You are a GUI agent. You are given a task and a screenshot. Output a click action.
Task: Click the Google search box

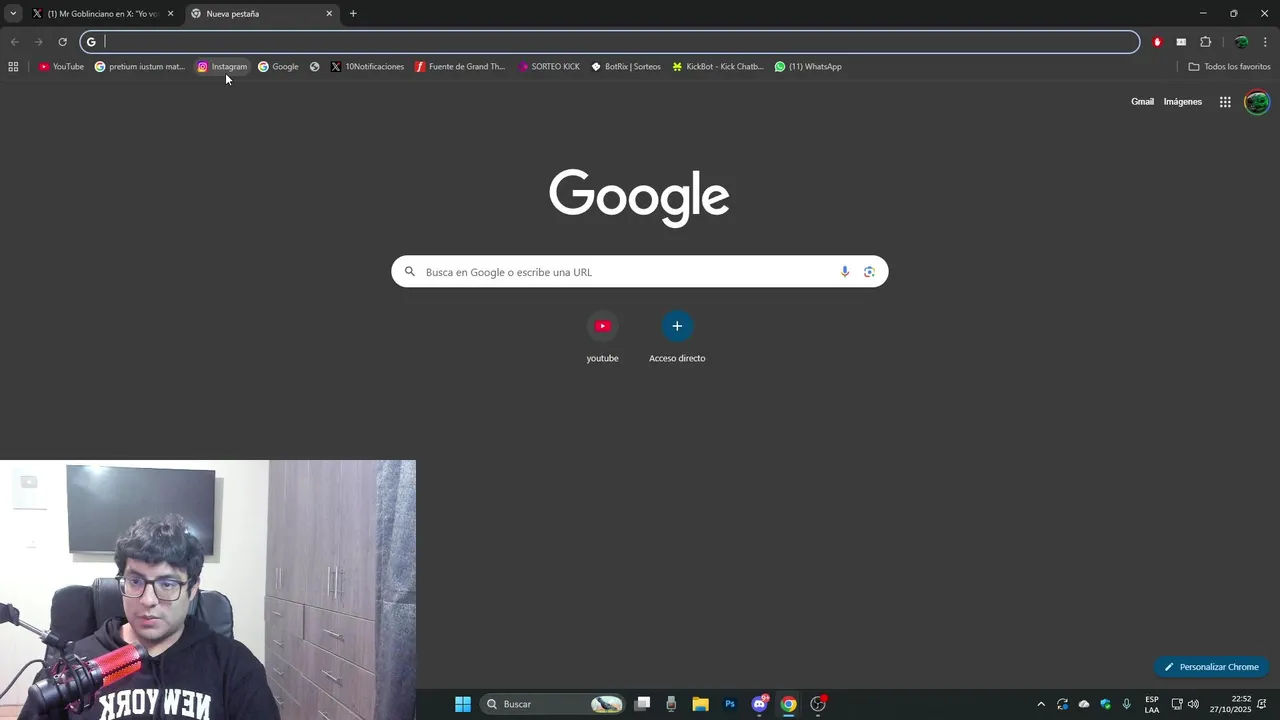[639, 272]
